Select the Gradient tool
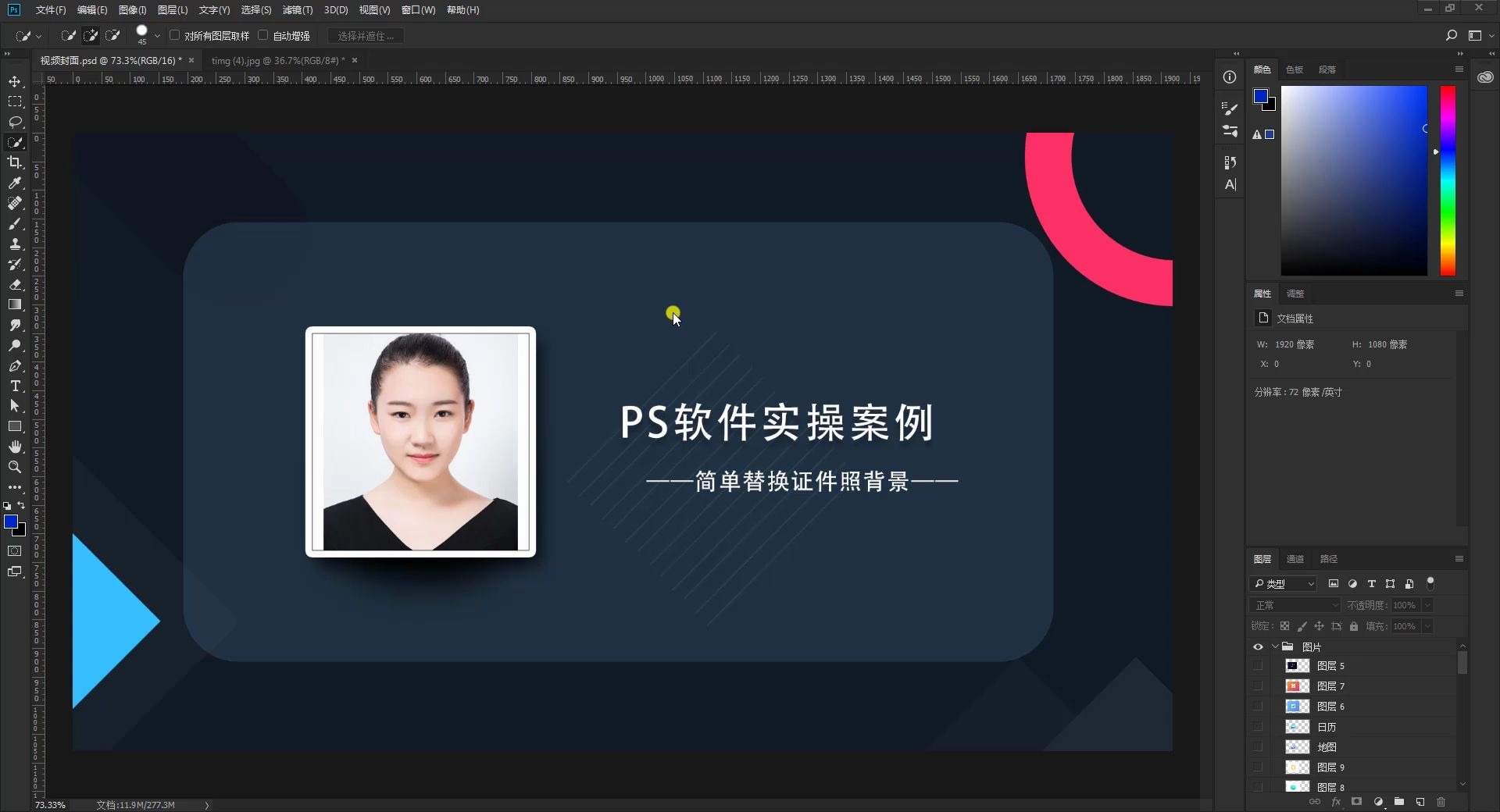The height and width of the screenshot is (812, 1500). click(16, 305)
